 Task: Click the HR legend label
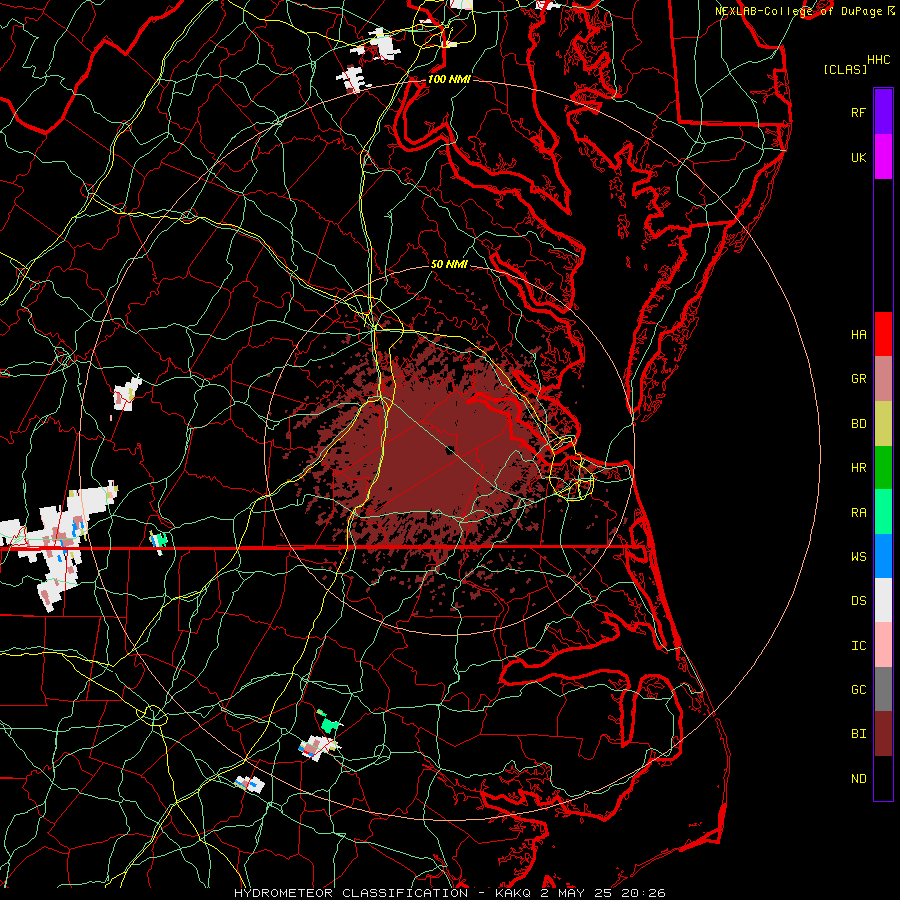(858, 468)
